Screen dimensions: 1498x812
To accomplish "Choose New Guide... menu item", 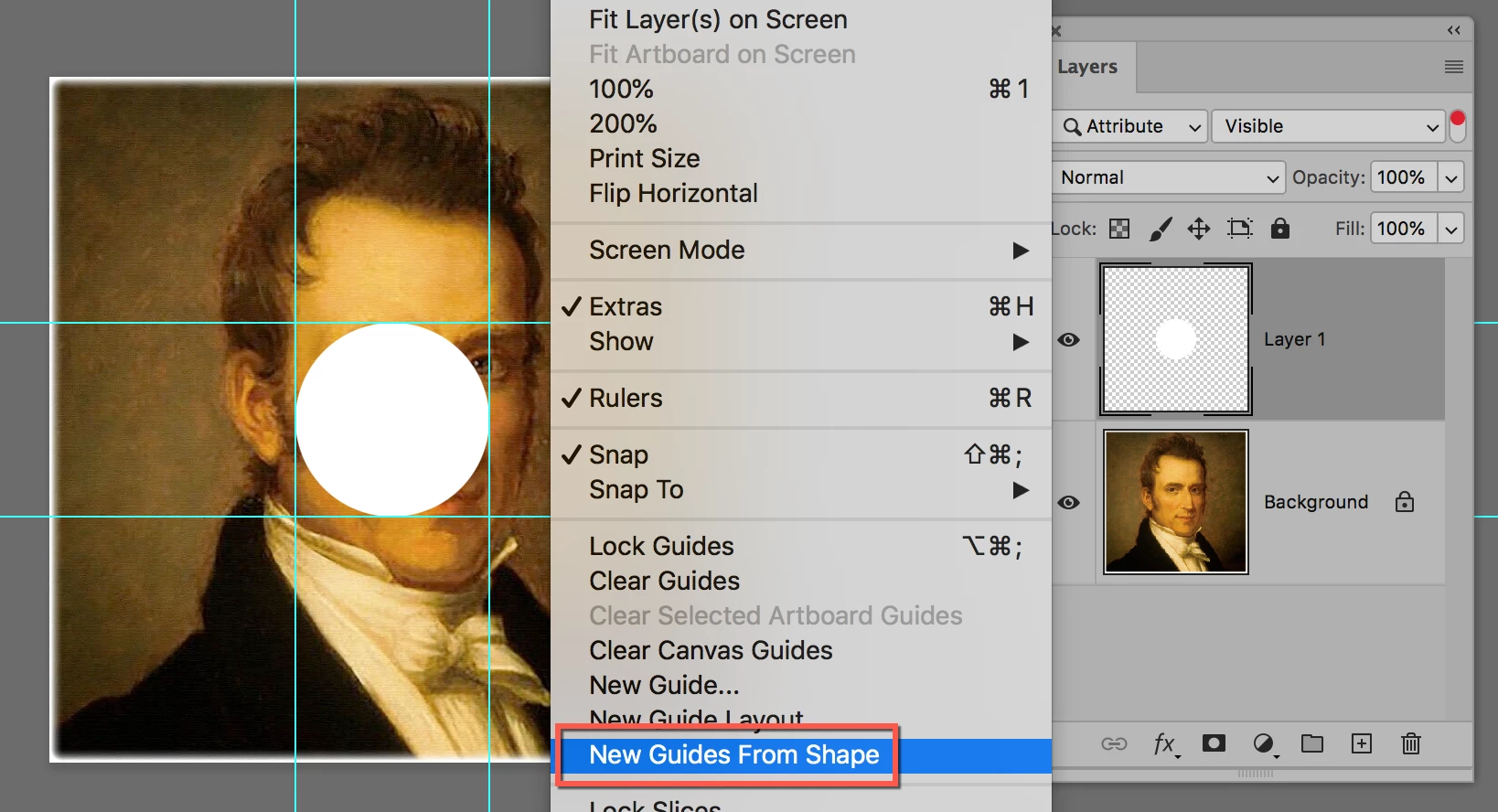I will tap(801, 685).
